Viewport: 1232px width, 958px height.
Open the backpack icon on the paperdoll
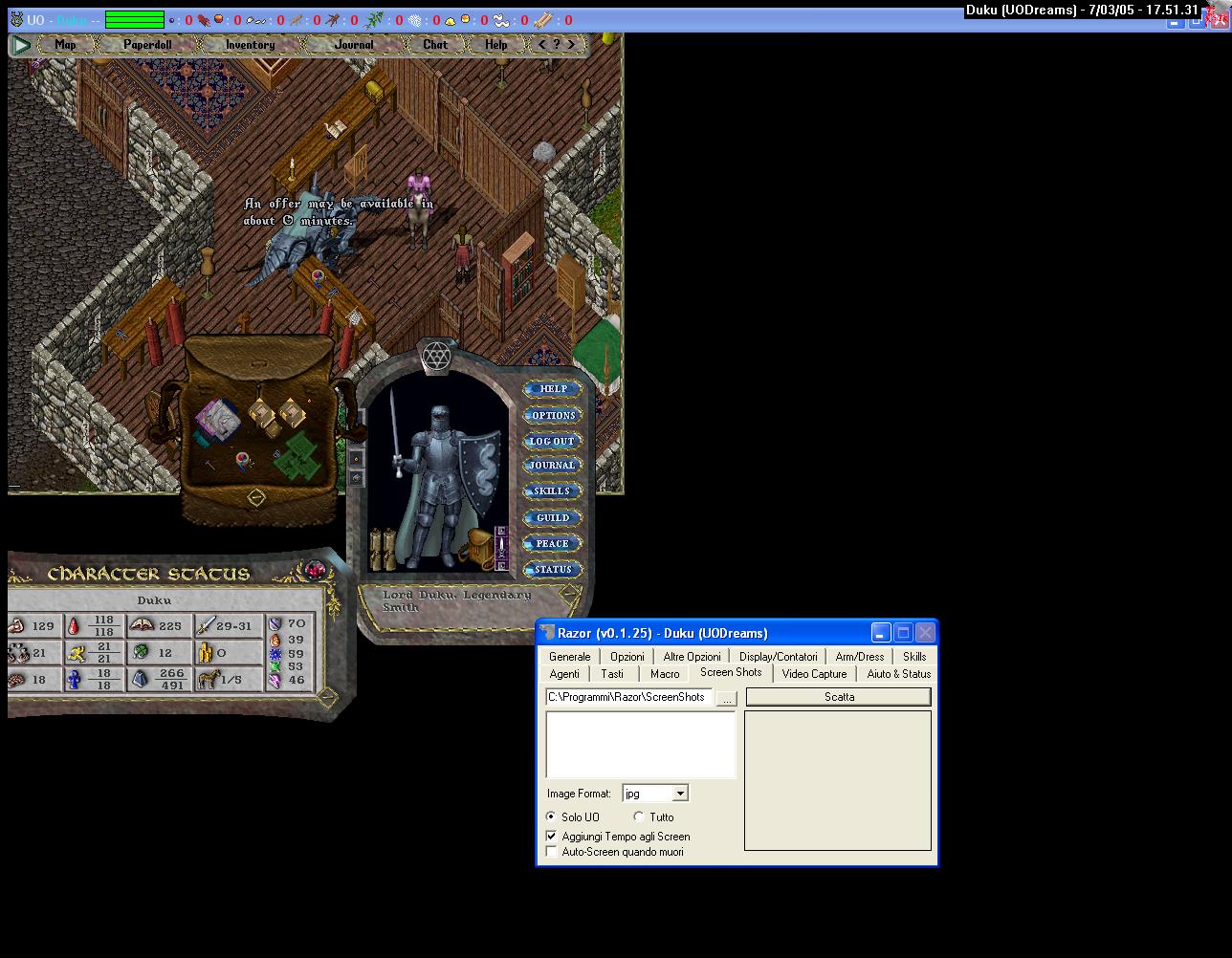point(477,548)
